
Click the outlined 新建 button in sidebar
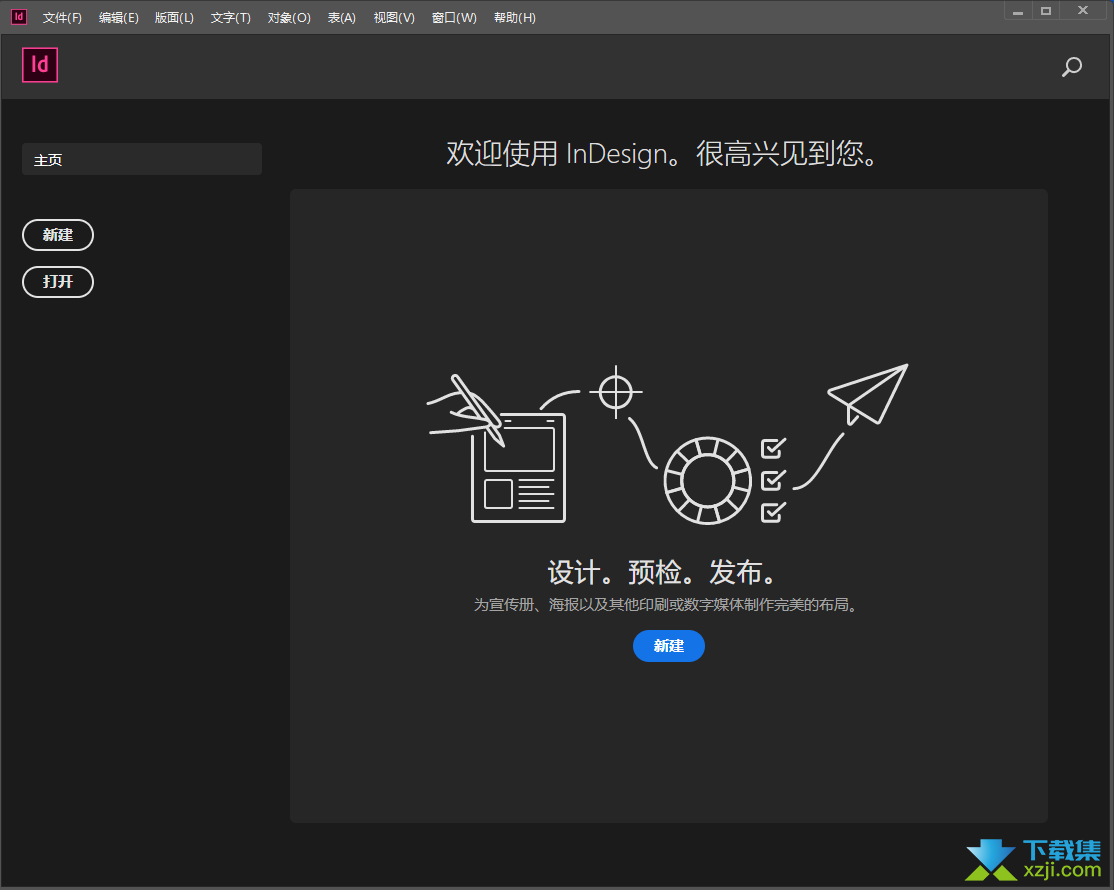58,235
